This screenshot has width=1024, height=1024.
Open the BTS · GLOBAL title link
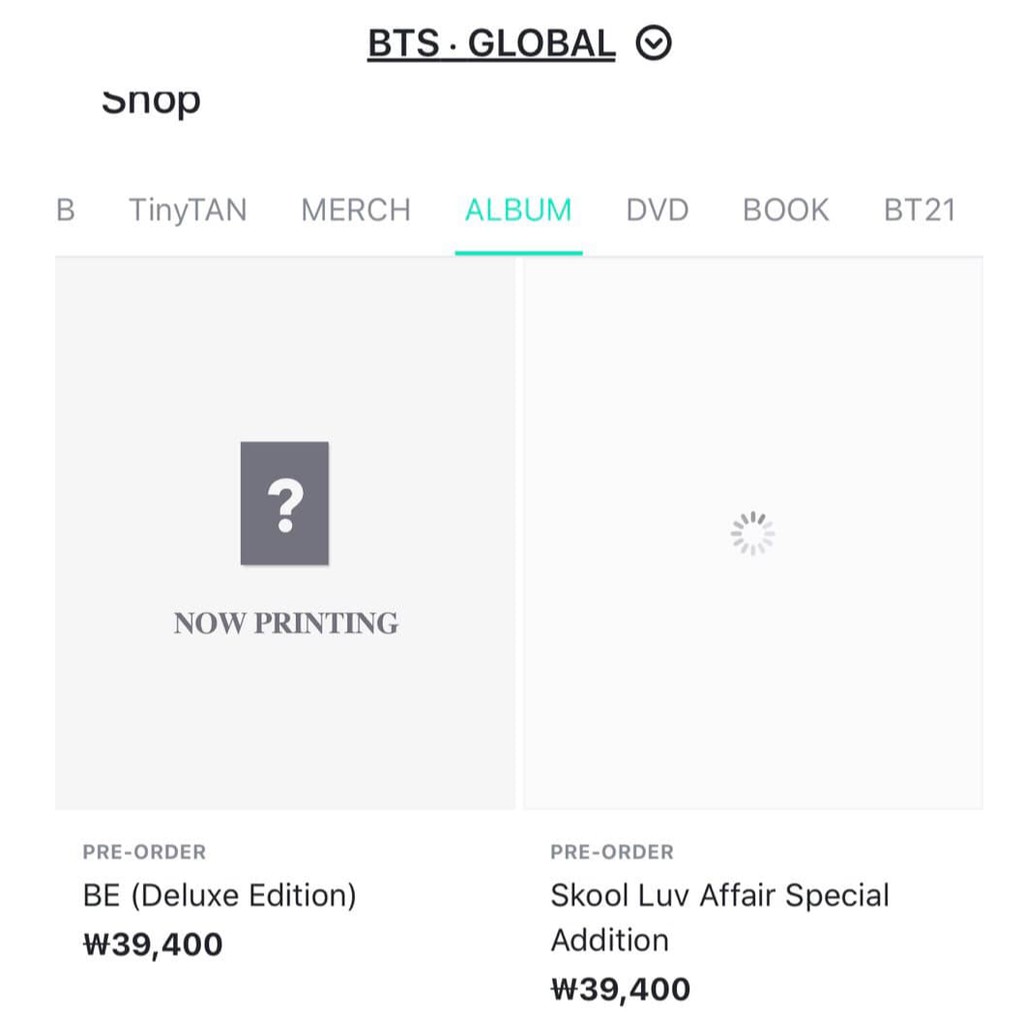491,44
